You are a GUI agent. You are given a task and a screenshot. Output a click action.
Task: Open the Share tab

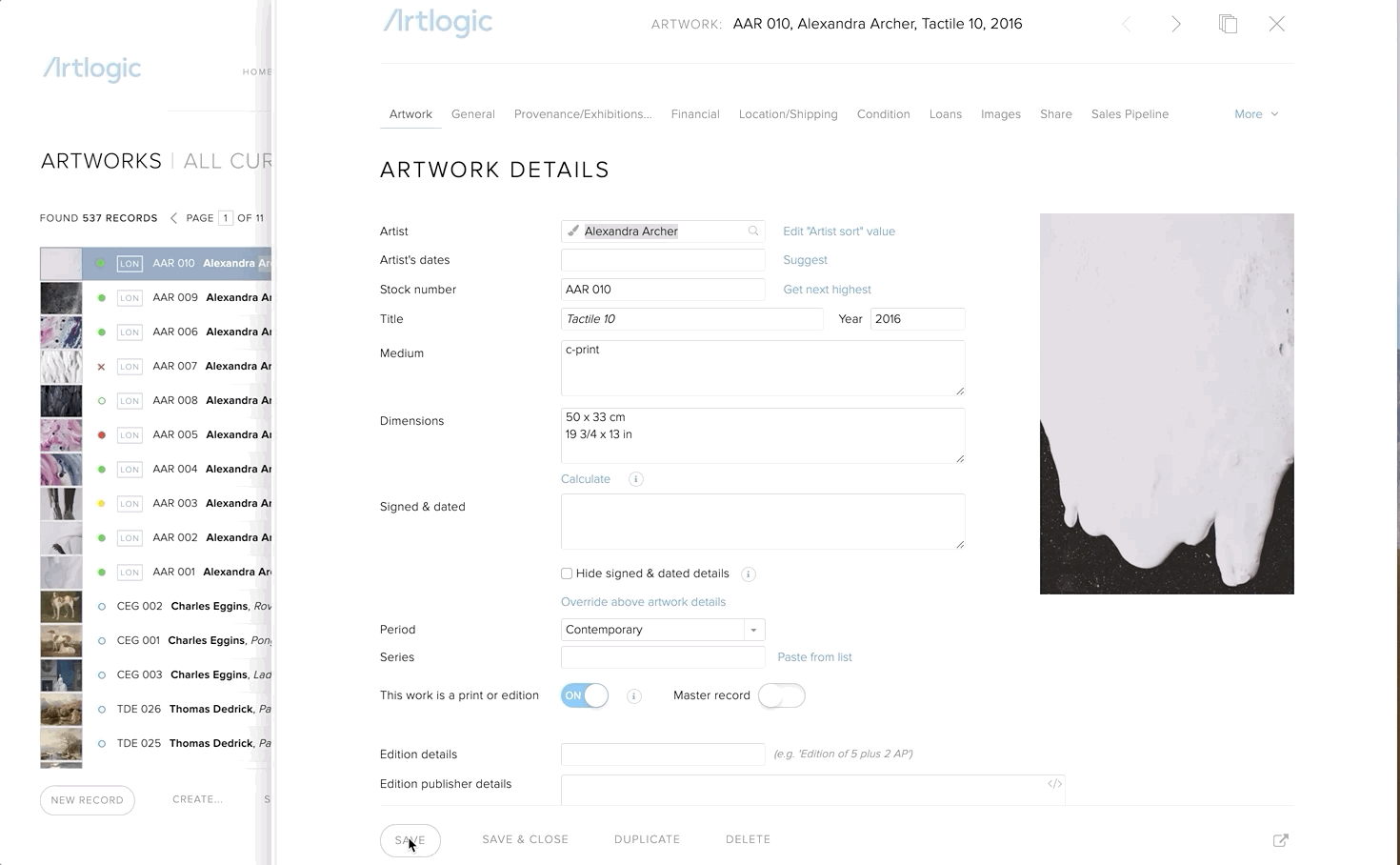pos(1056,114)
